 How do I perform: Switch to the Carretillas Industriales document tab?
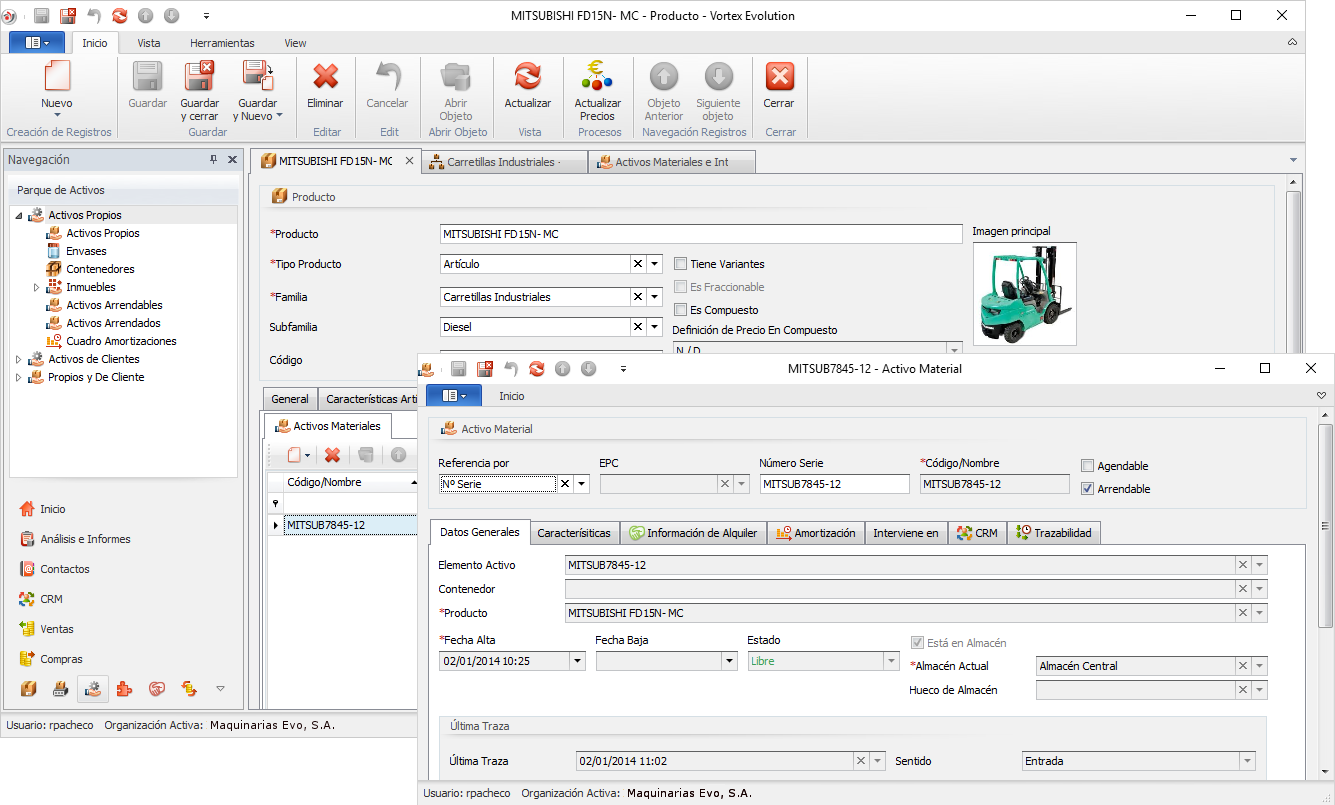(503, 162)
